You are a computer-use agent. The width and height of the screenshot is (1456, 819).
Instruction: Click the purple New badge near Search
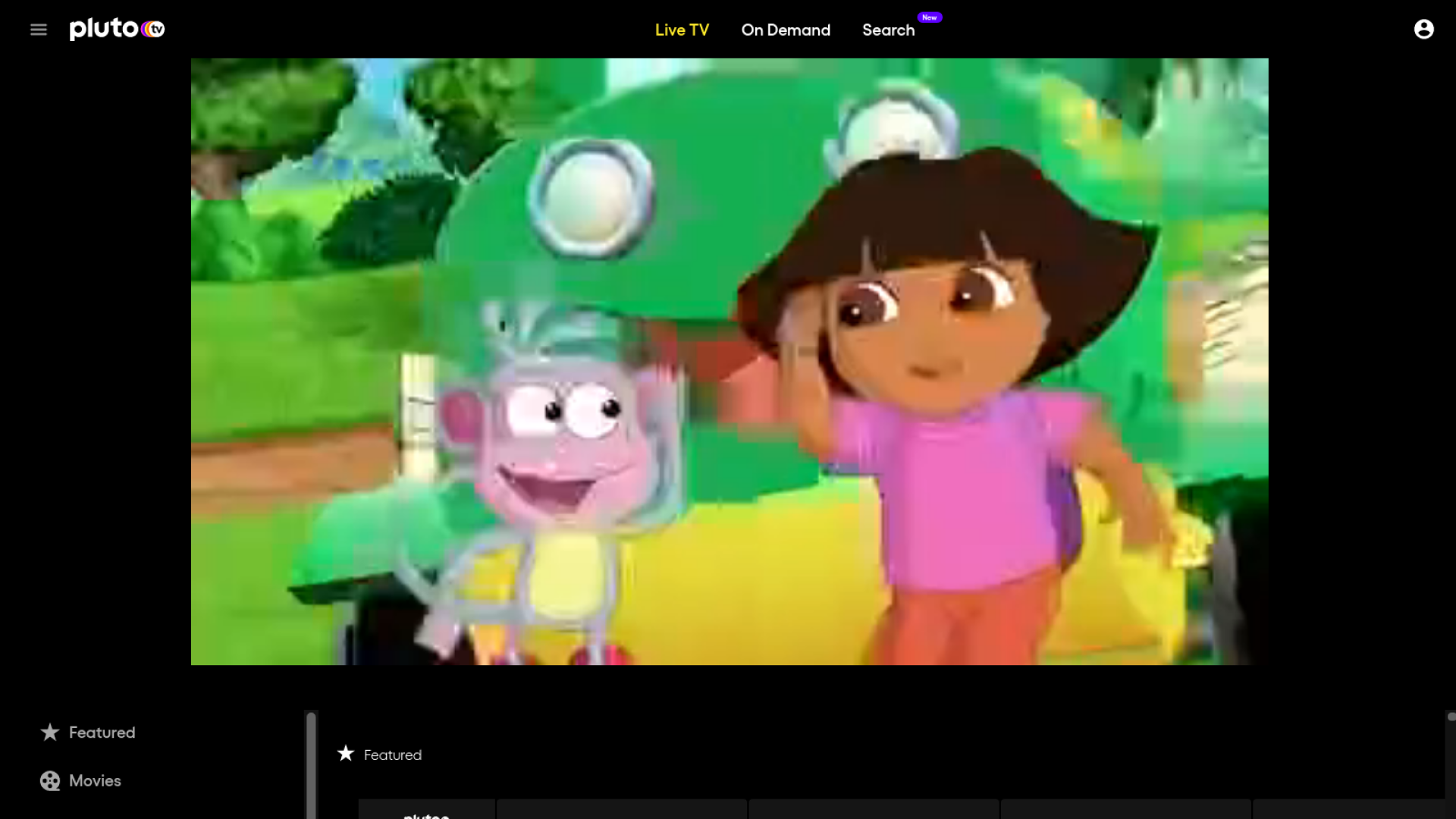coord(929,17)
